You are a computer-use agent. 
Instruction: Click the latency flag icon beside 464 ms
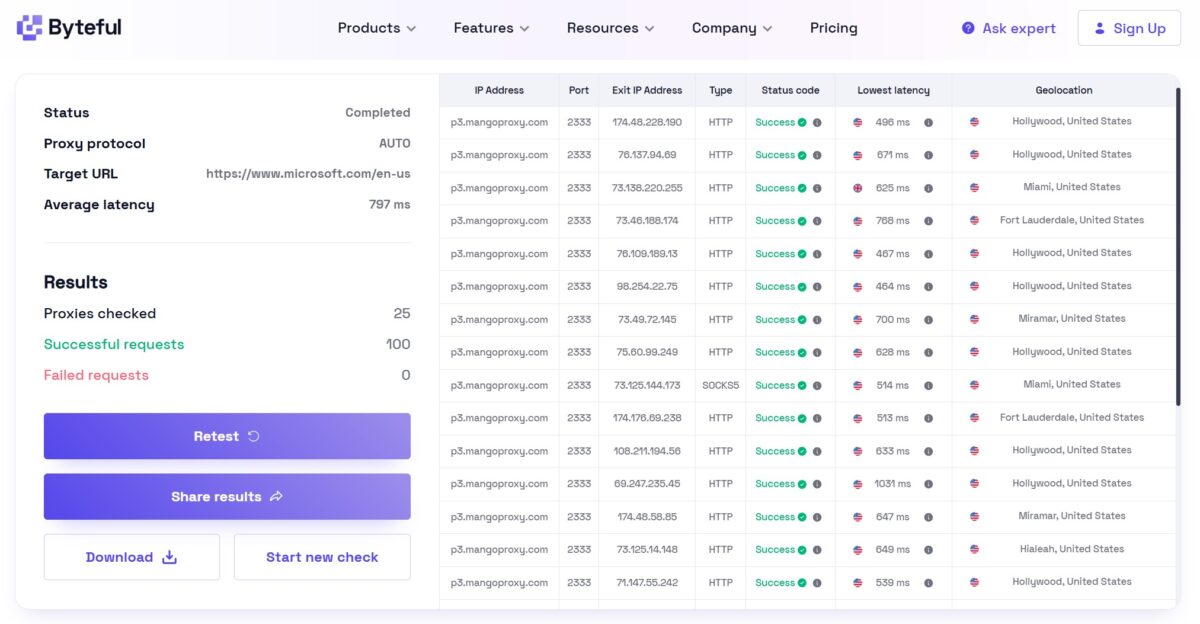click(x=858, y=287)
